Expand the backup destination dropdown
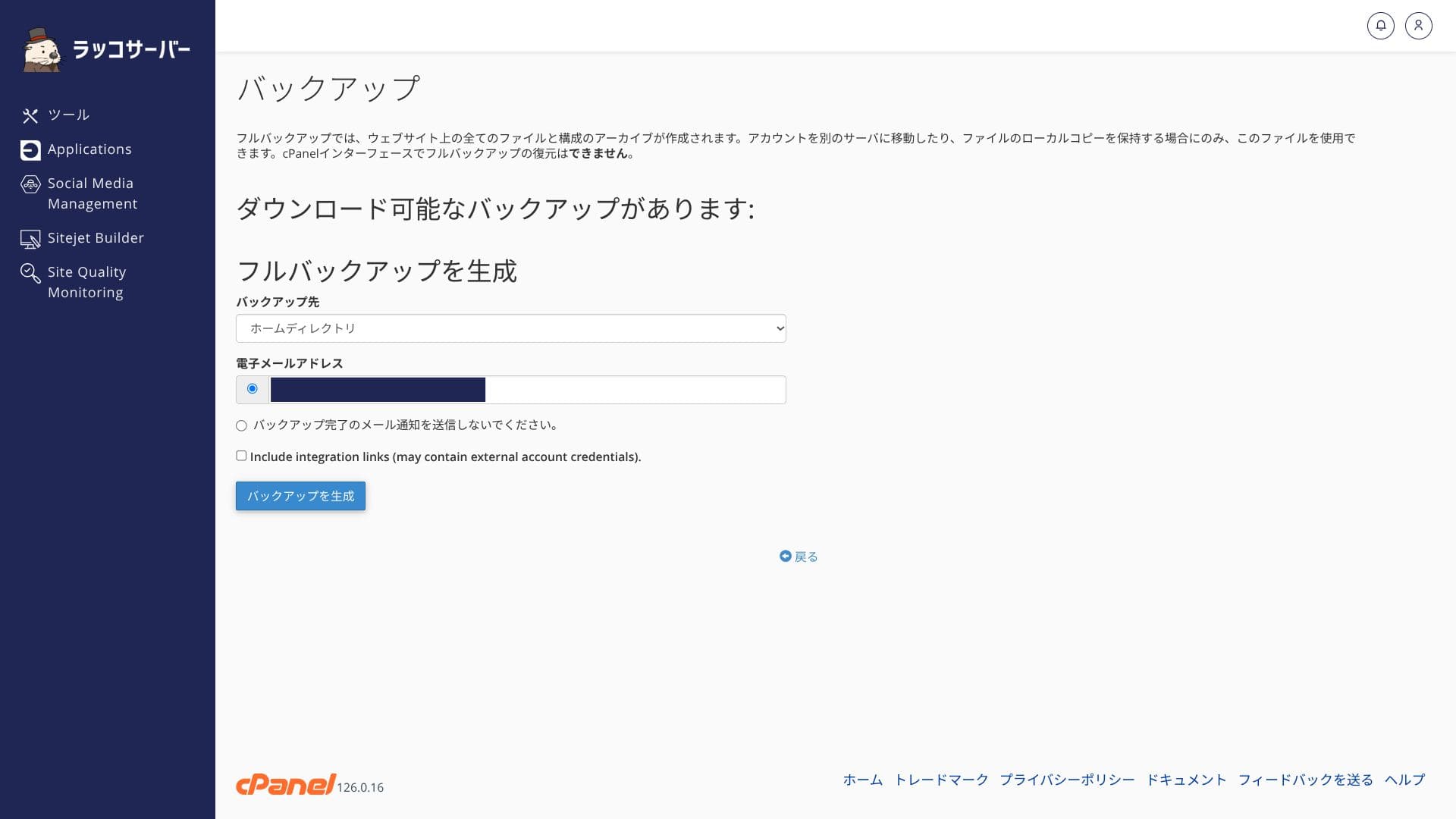This screenshot has height=819, width=1456. click(x=510, y=328)
